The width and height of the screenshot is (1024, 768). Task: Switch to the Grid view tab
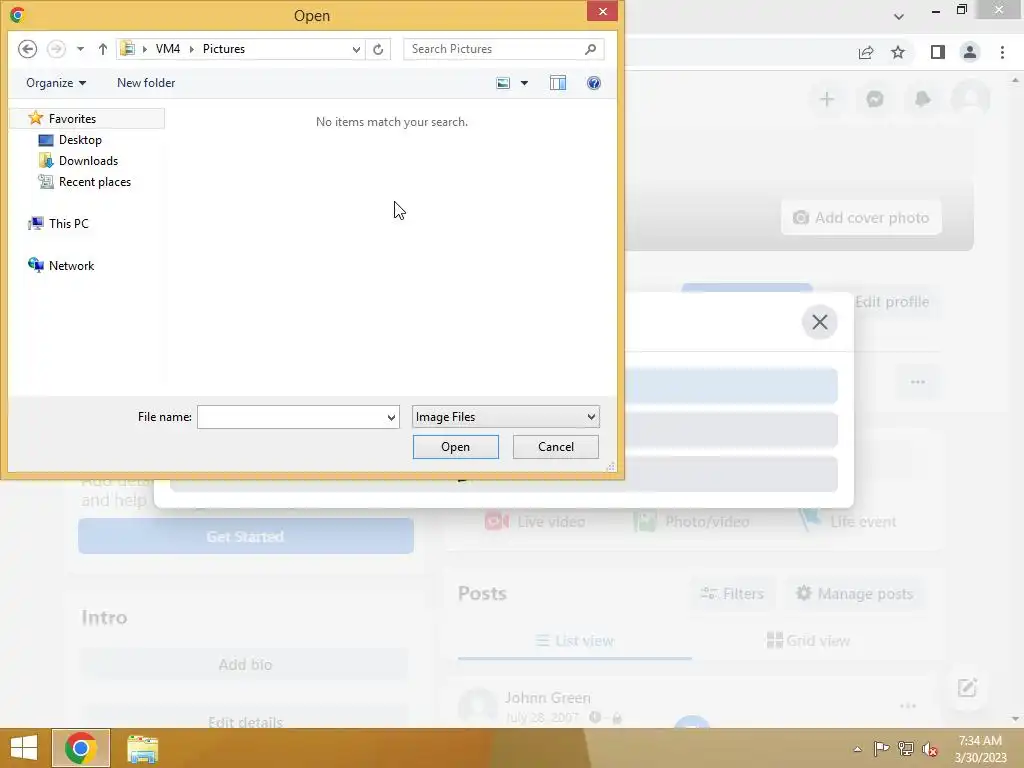pyautogui.click(x=808, y=641)
